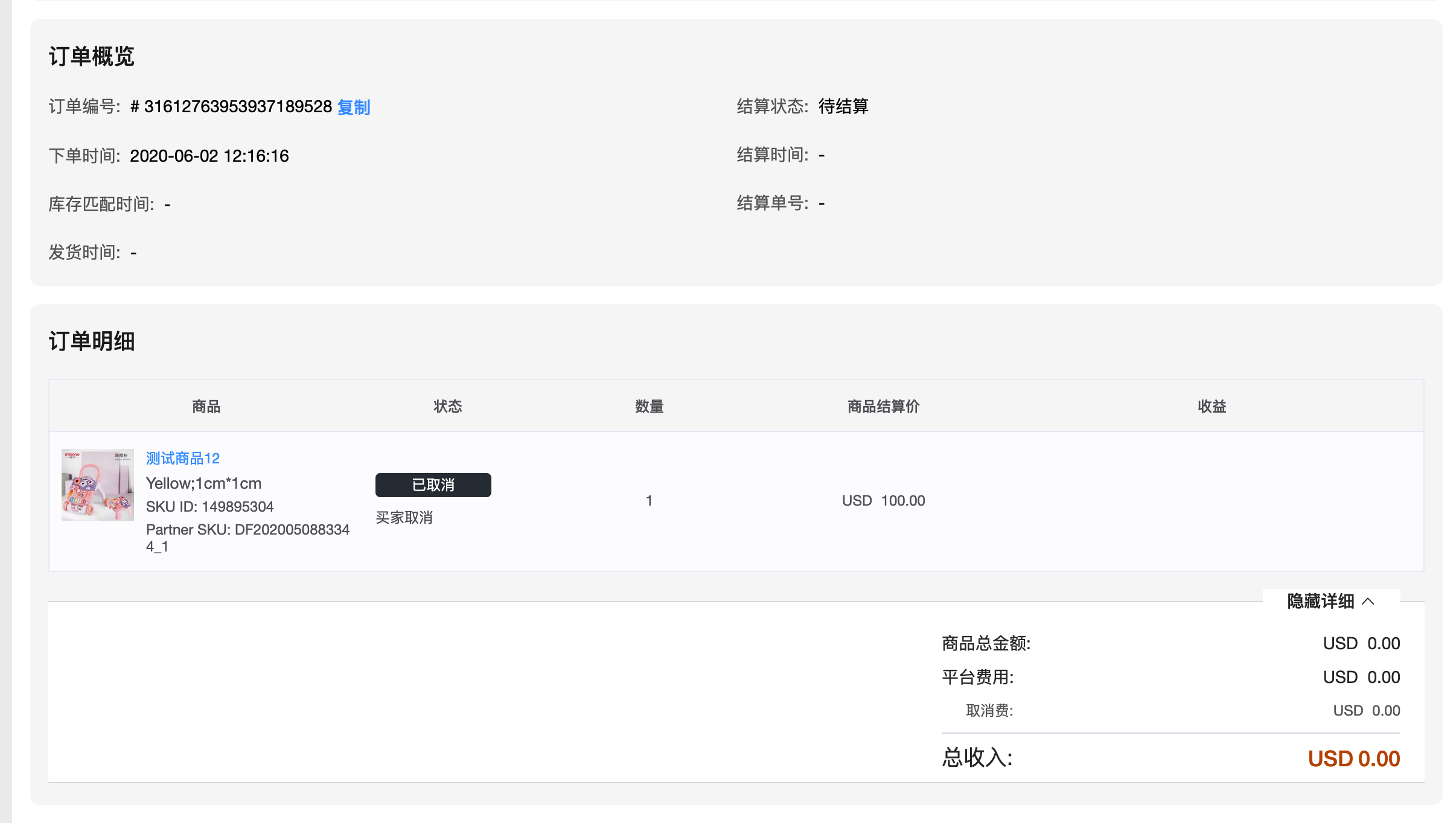The image size is (1456, 823).
Task: Click the 订单概览 section title
Action: point(92,56)
